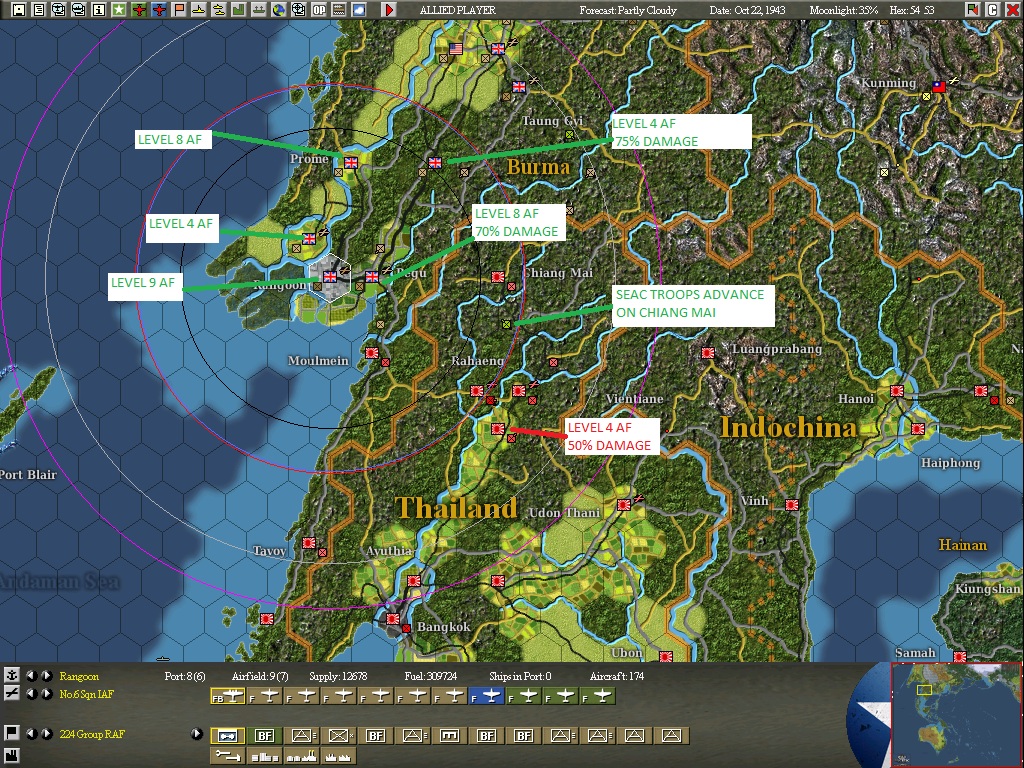The width and height of the screenshot is (1024, 768).
Task: Click the 'Supply: 12678' readout
Action: click(x=338, y=676)
